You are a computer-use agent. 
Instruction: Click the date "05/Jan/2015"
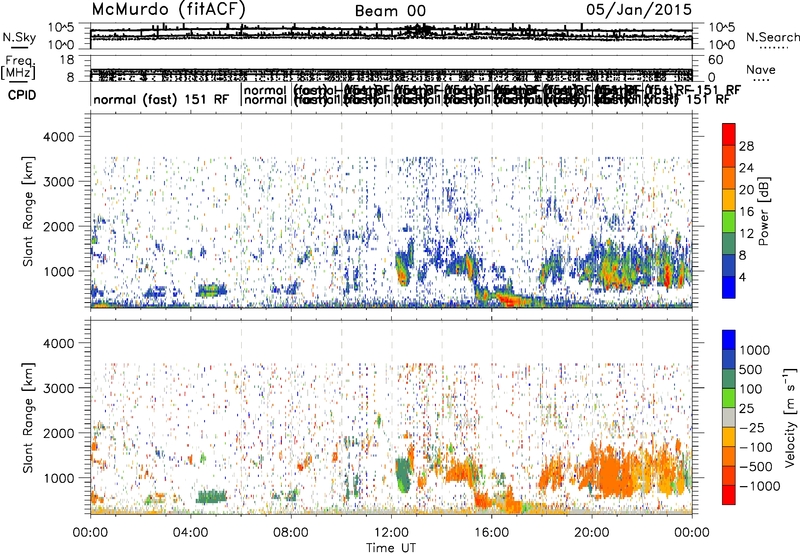pyautogui.click(x=639, y=10)
